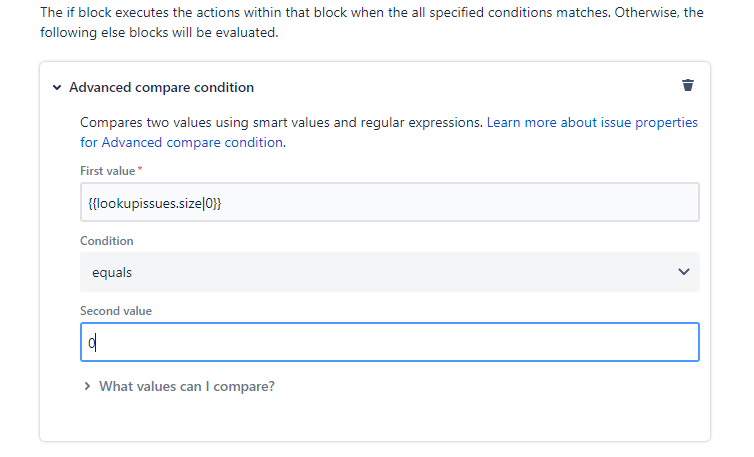Click the Second value label
Viewport: 754px width, 457px height.
pos(116,311)
